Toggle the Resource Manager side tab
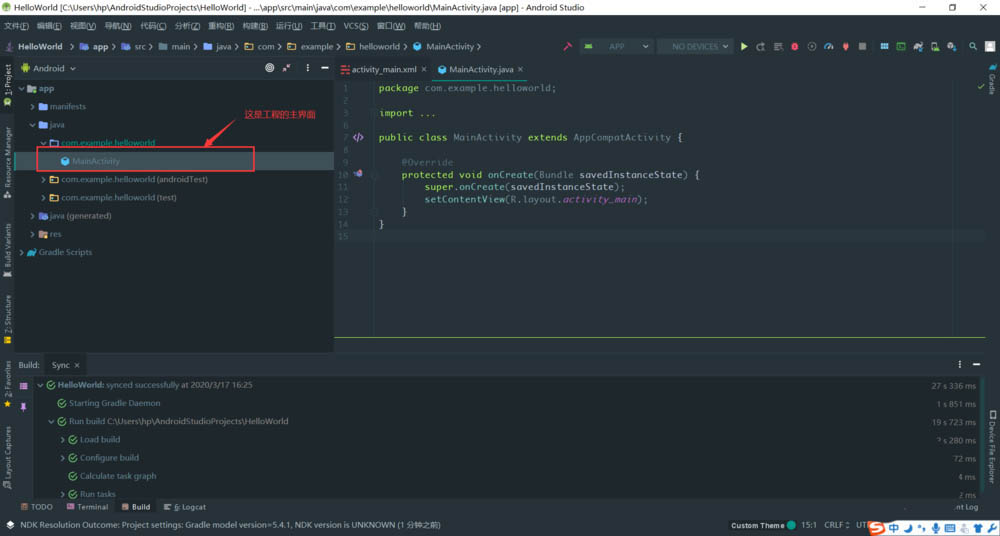This screenshot has width=1000, height=536. (7, 162)
